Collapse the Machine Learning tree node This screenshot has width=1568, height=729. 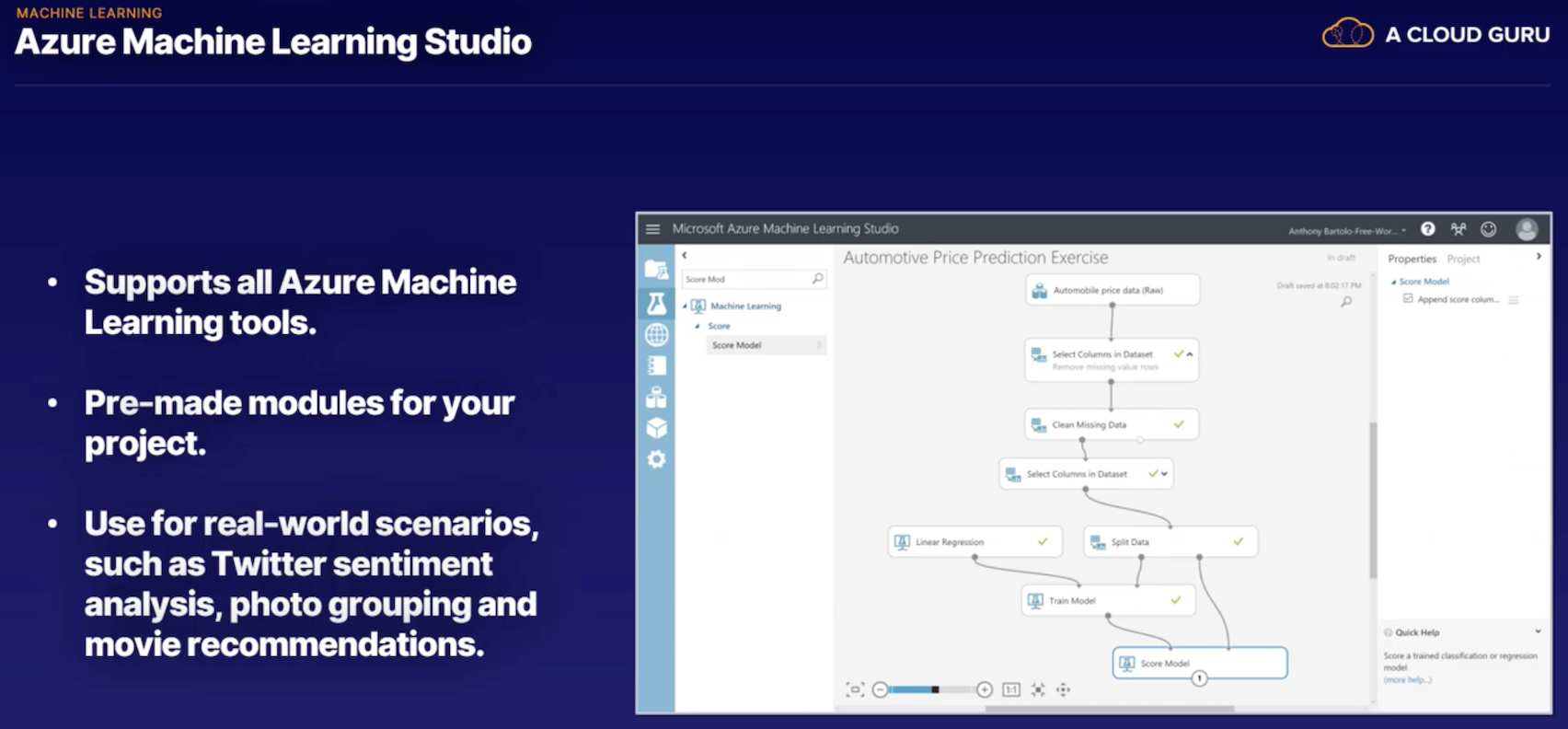(685, 306)
